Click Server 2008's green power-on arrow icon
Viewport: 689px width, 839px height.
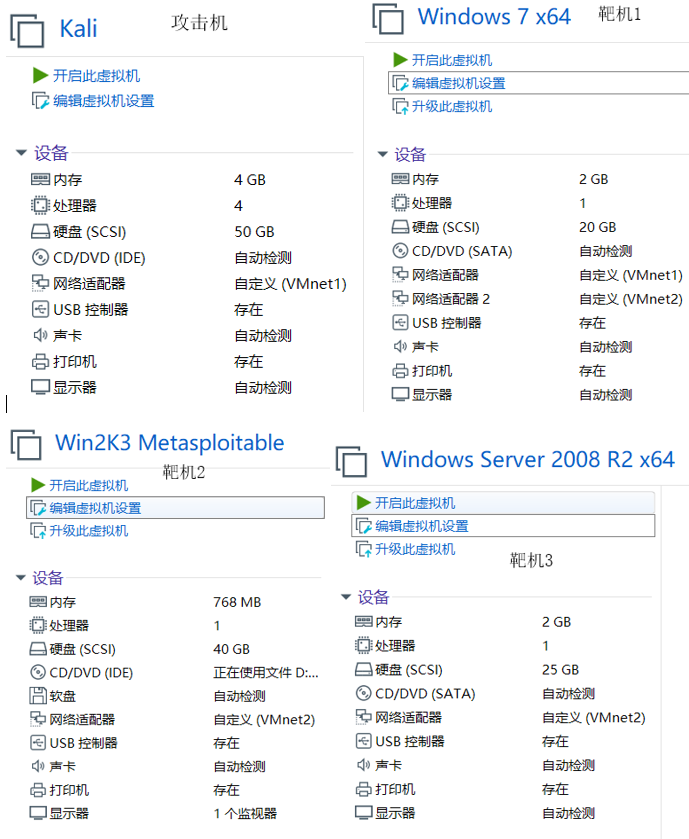[364, 502]
